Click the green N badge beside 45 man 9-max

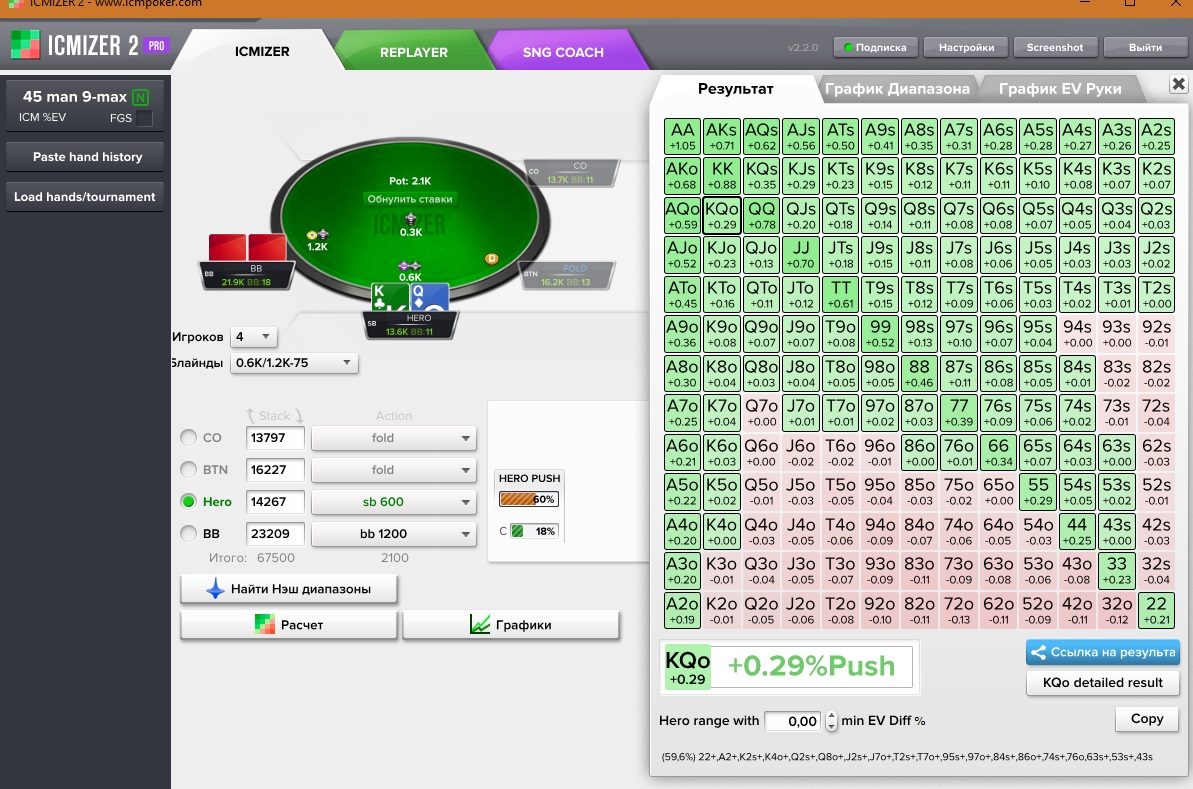(x=141, y=97)
